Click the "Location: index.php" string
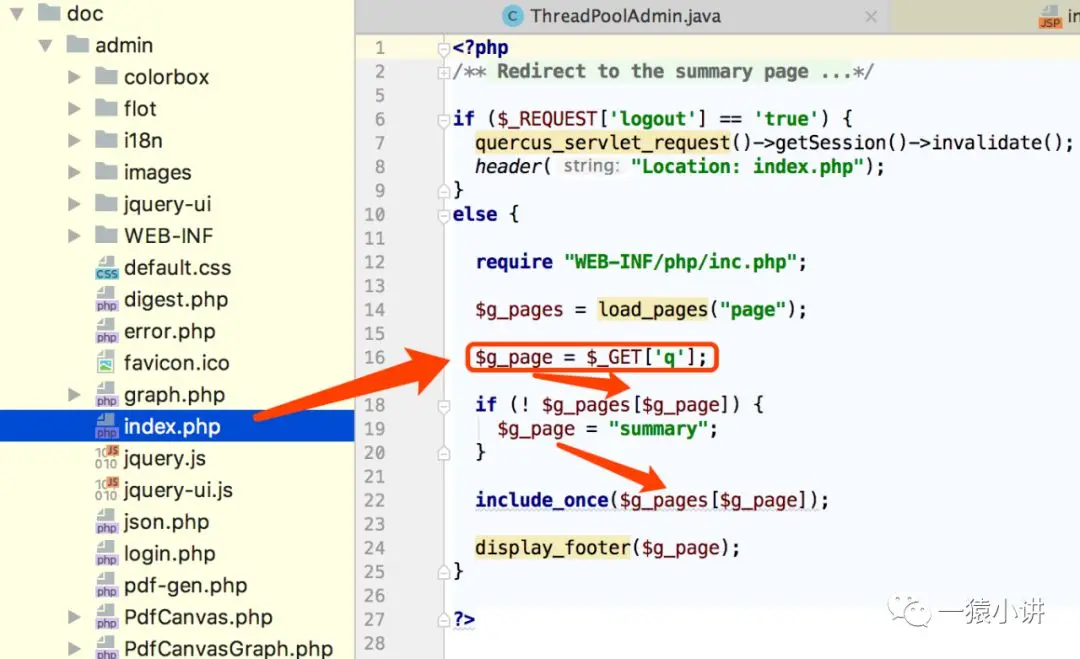Viewport: 1080px width, 659px height. (x=747, y=167)
